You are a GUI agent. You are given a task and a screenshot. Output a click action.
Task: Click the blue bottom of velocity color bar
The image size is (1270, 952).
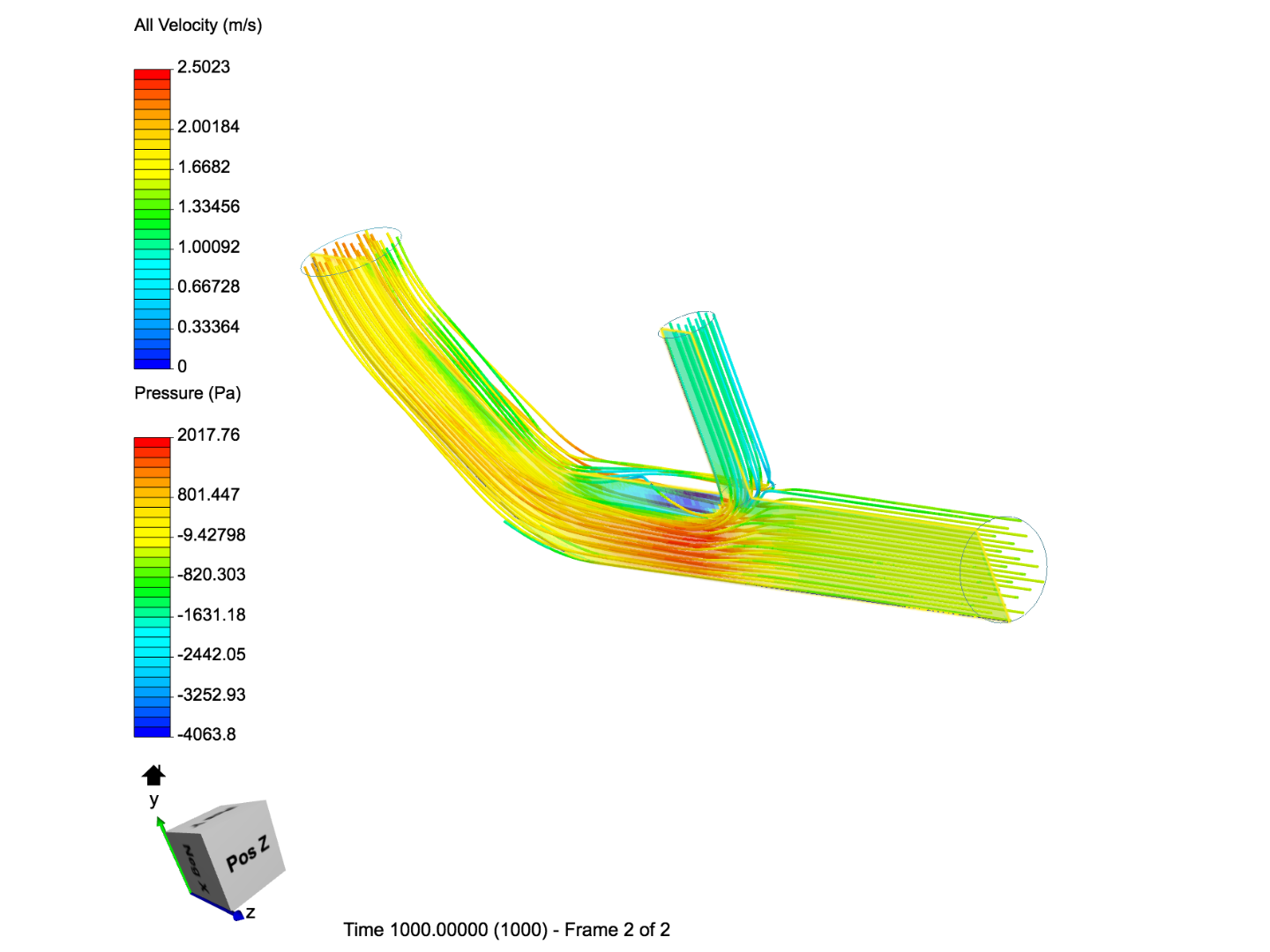[x=152, y=362]
